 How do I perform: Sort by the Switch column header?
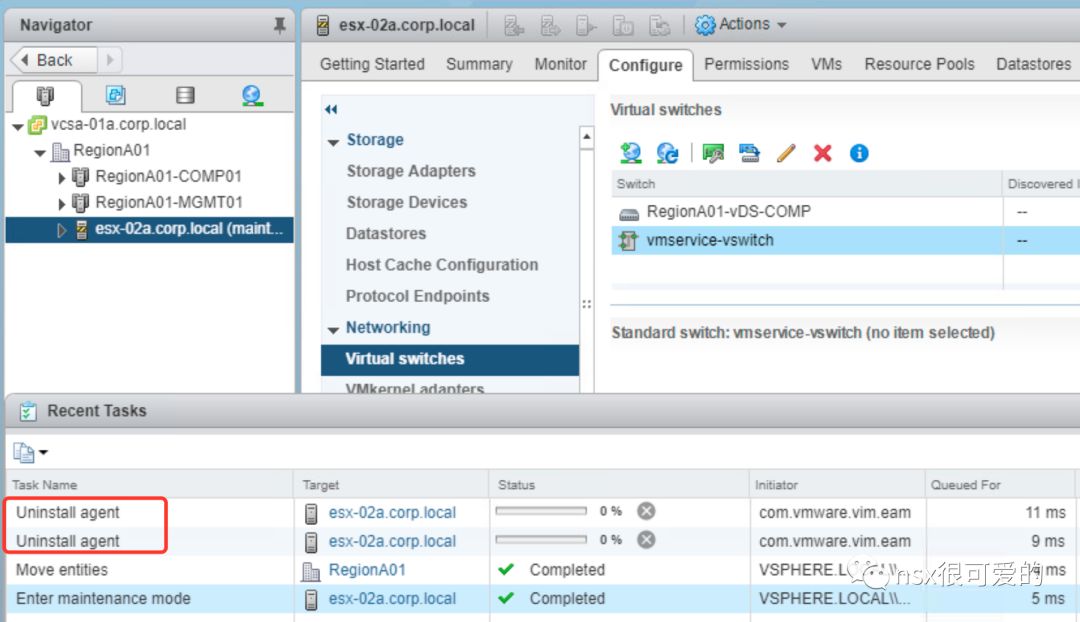(x=806, y=184)
